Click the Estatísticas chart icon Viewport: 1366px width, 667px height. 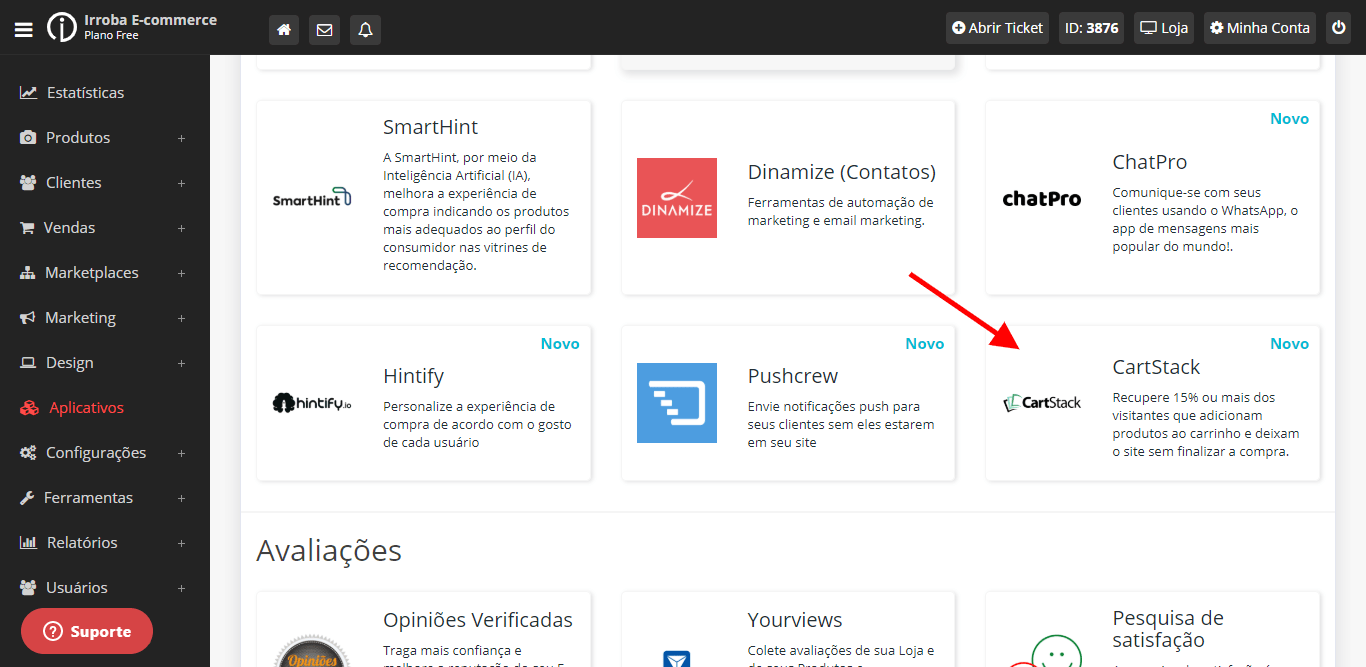tap(28, 93)
